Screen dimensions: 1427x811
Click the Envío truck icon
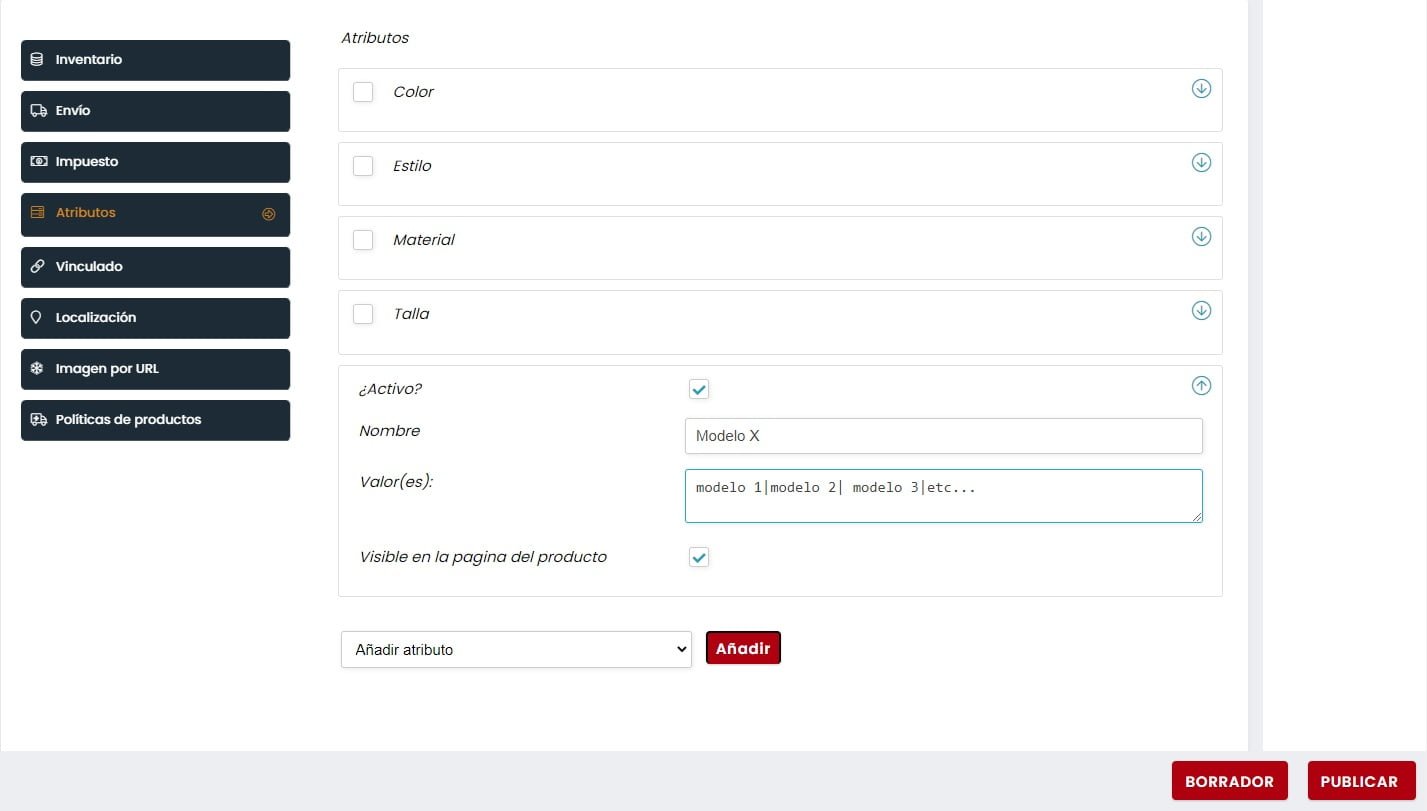tap(38, 111)
